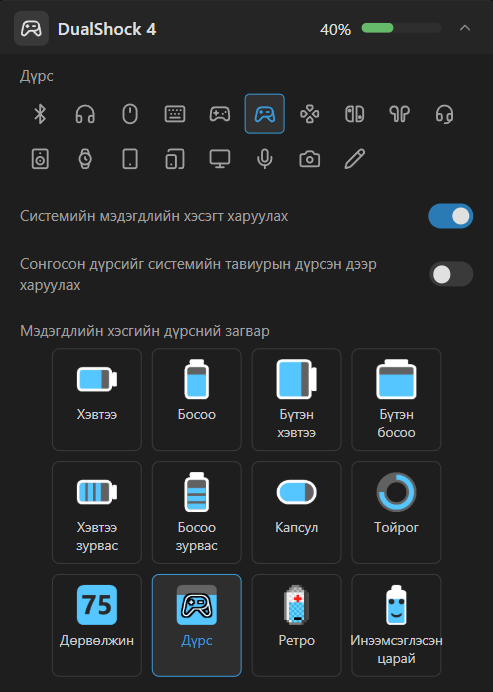Pick the Босоо зурвас battery style
Viewport: 493px width, 692px height.
(197, 512)
